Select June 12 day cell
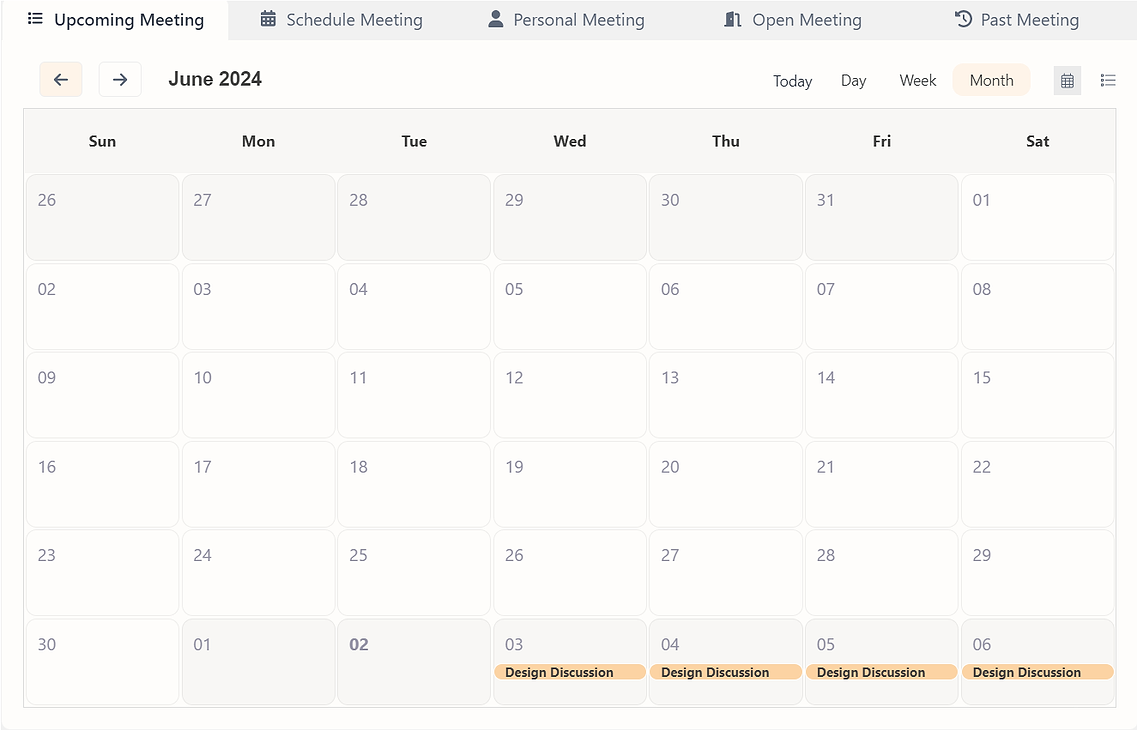 [569, 394]
